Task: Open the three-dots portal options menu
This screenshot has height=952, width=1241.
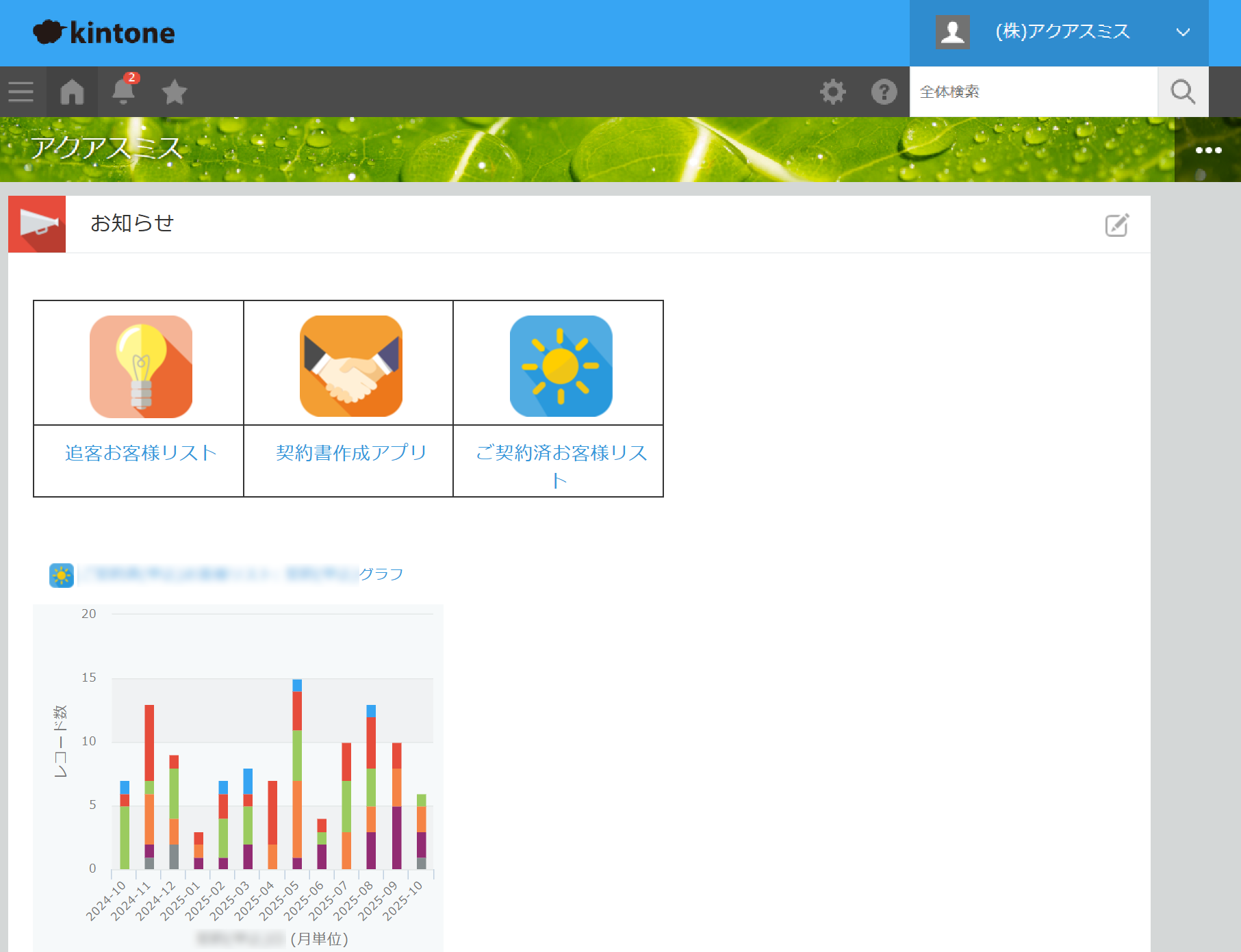Action: 1208,150
